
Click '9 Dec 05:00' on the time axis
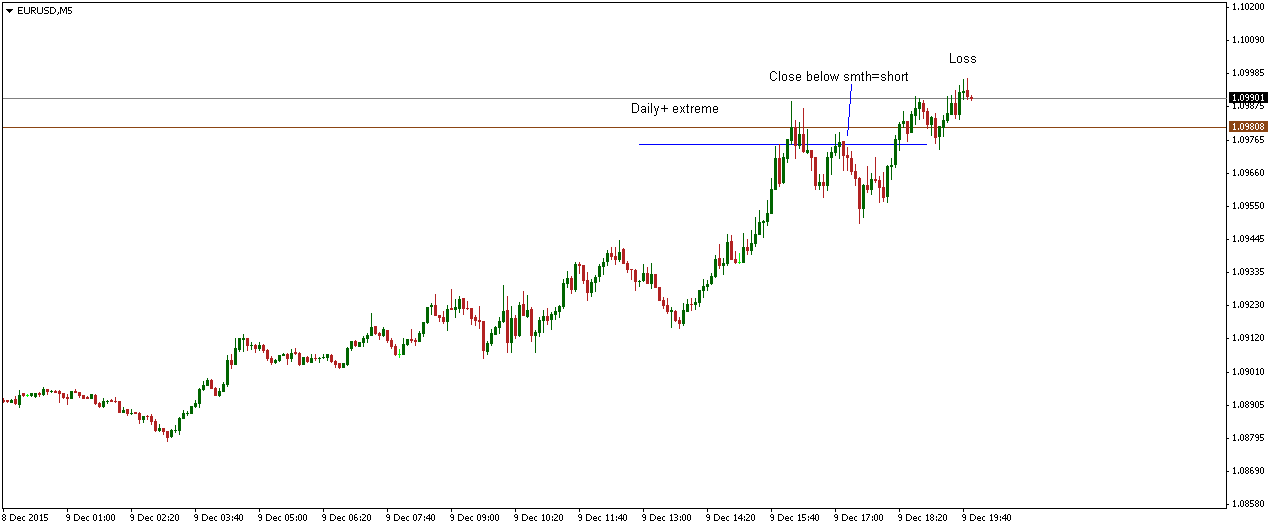[x=283, y=518]
